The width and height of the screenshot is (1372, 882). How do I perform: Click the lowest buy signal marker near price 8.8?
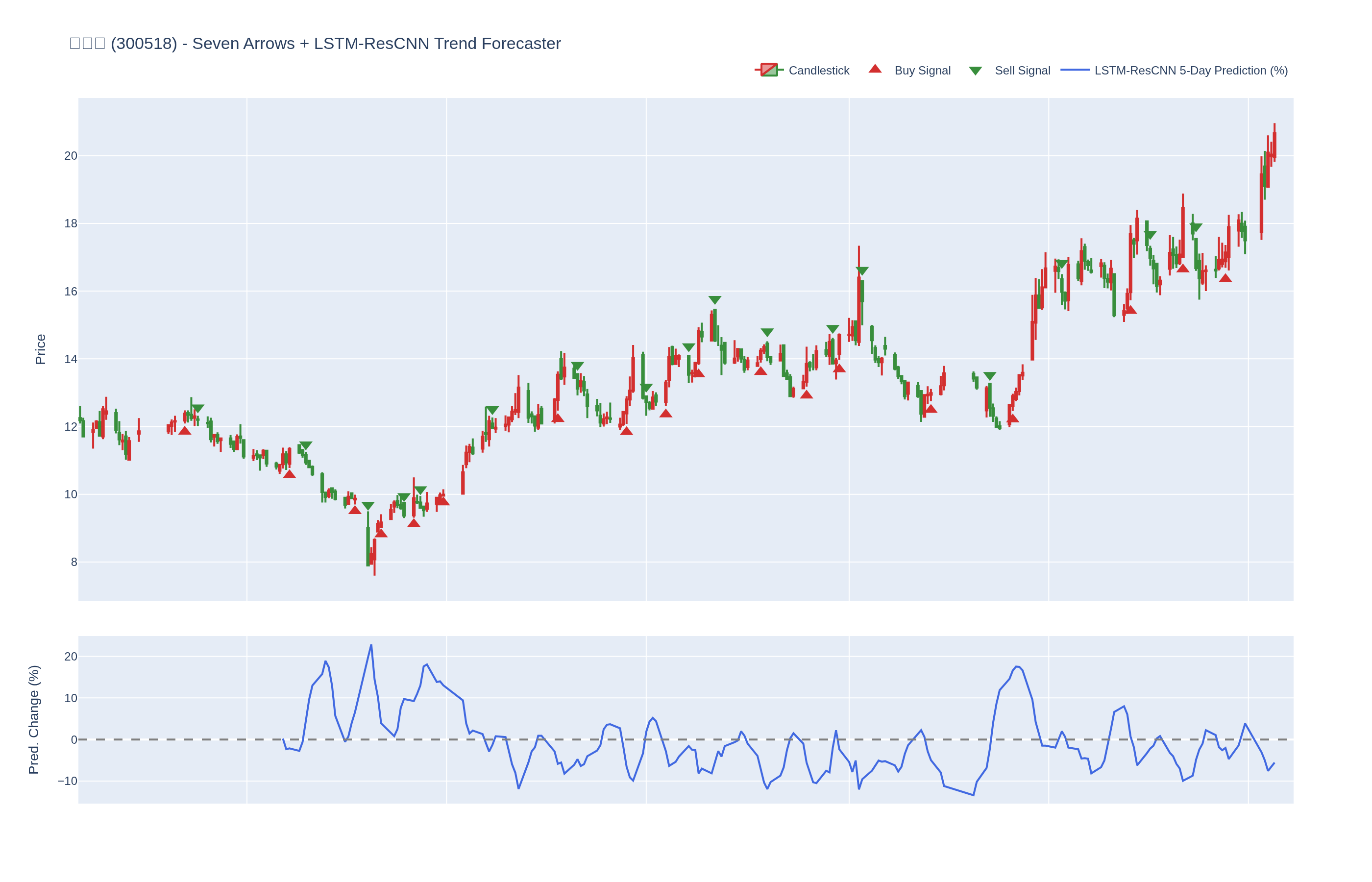[x=381, y=533]
